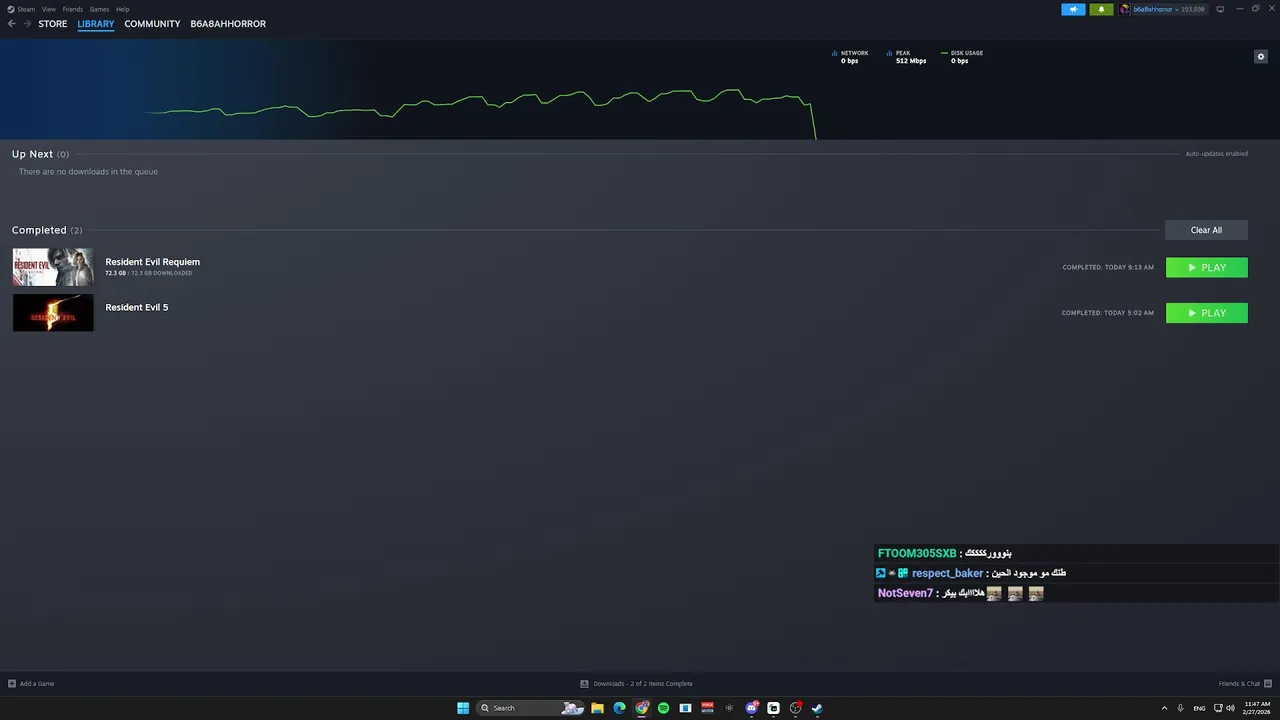The image size is (1280, 720).
Task: Open the green notifications bell
Action: (1101, 9)
